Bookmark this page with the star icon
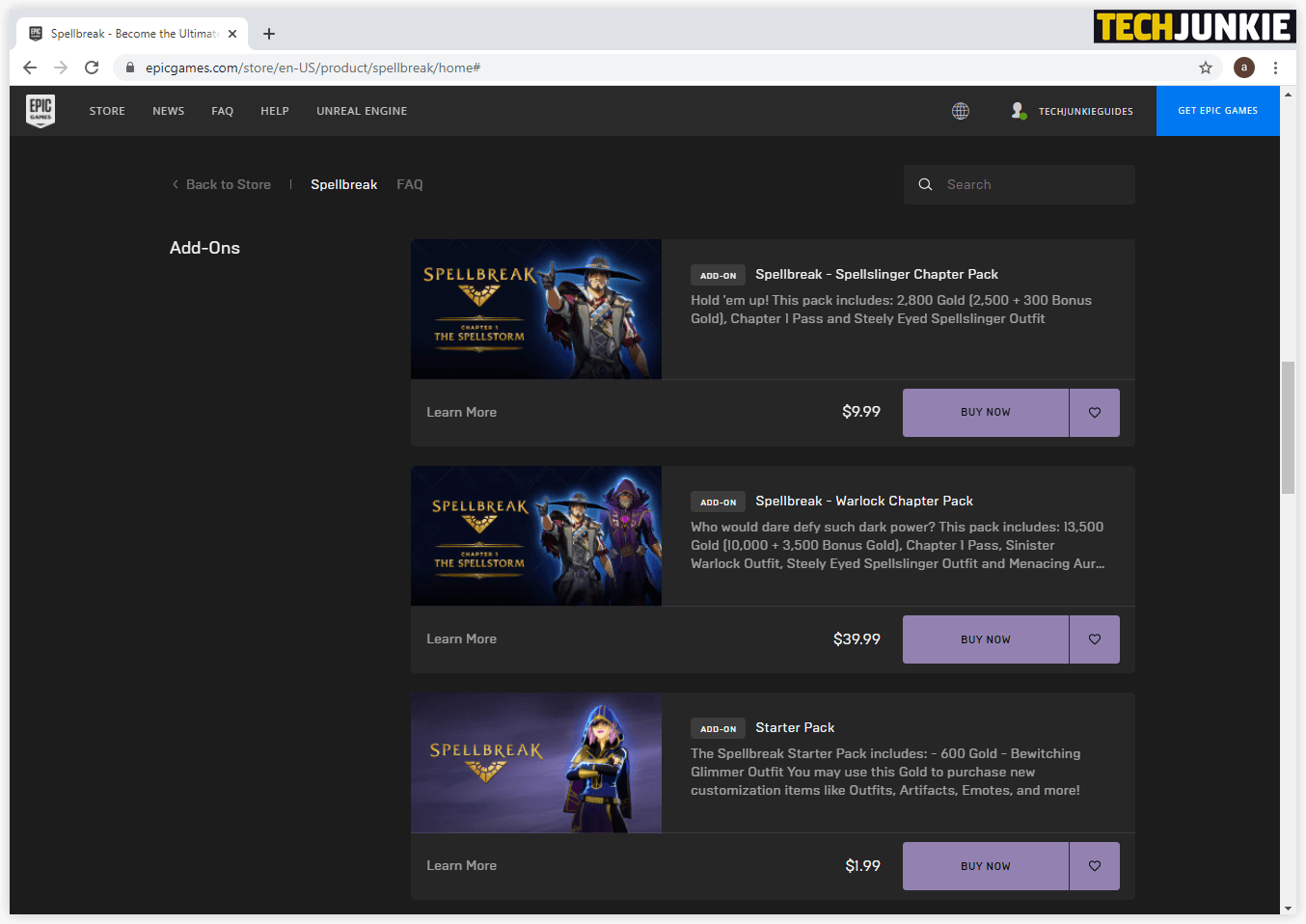The height and width of the screenshot is (924, 1306). (1205, 68)
